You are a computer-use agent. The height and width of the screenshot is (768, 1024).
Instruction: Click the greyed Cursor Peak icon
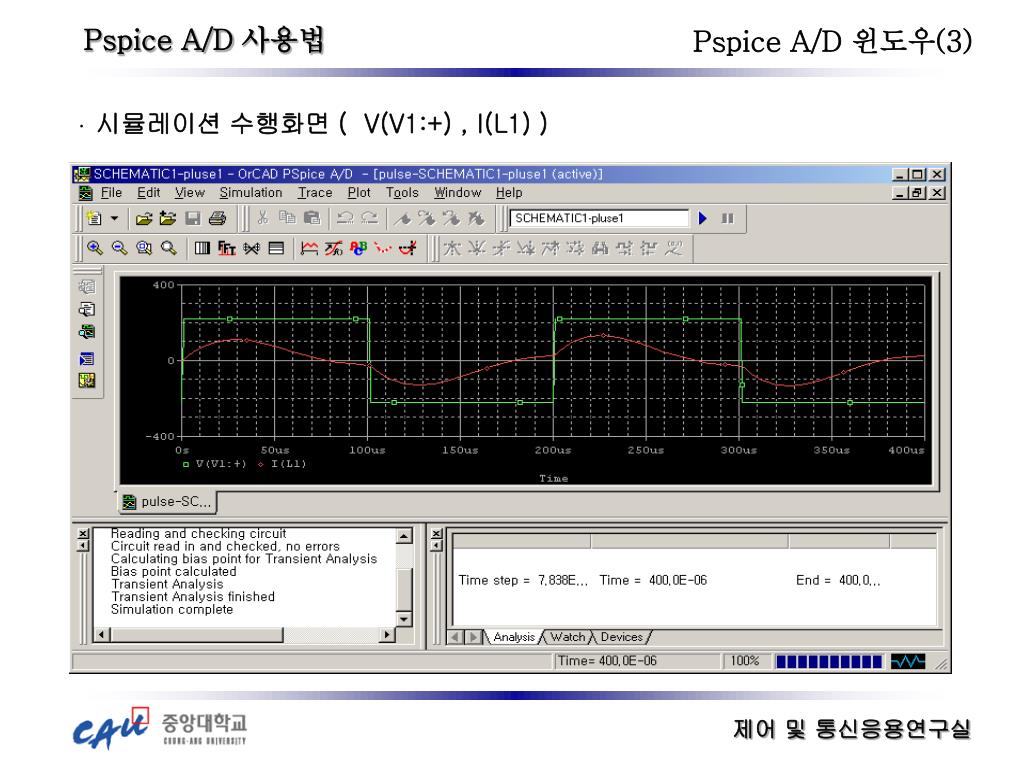pyautogui.click(x=452, y=248)
